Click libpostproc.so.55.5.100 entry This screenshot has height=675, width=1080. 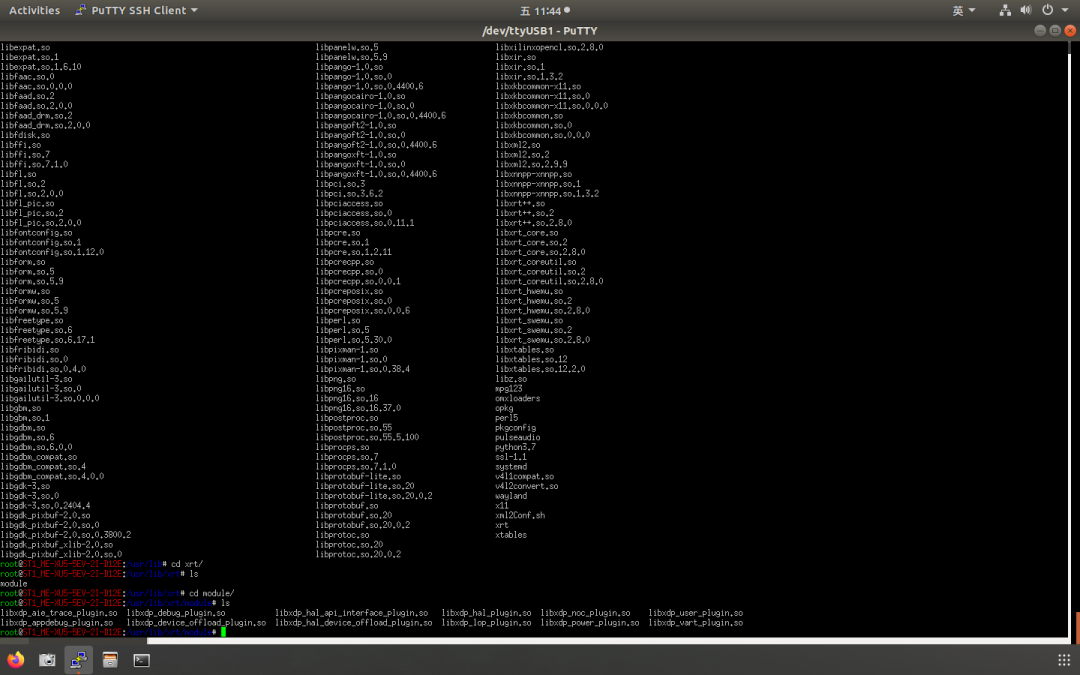[x=367, y=437]
